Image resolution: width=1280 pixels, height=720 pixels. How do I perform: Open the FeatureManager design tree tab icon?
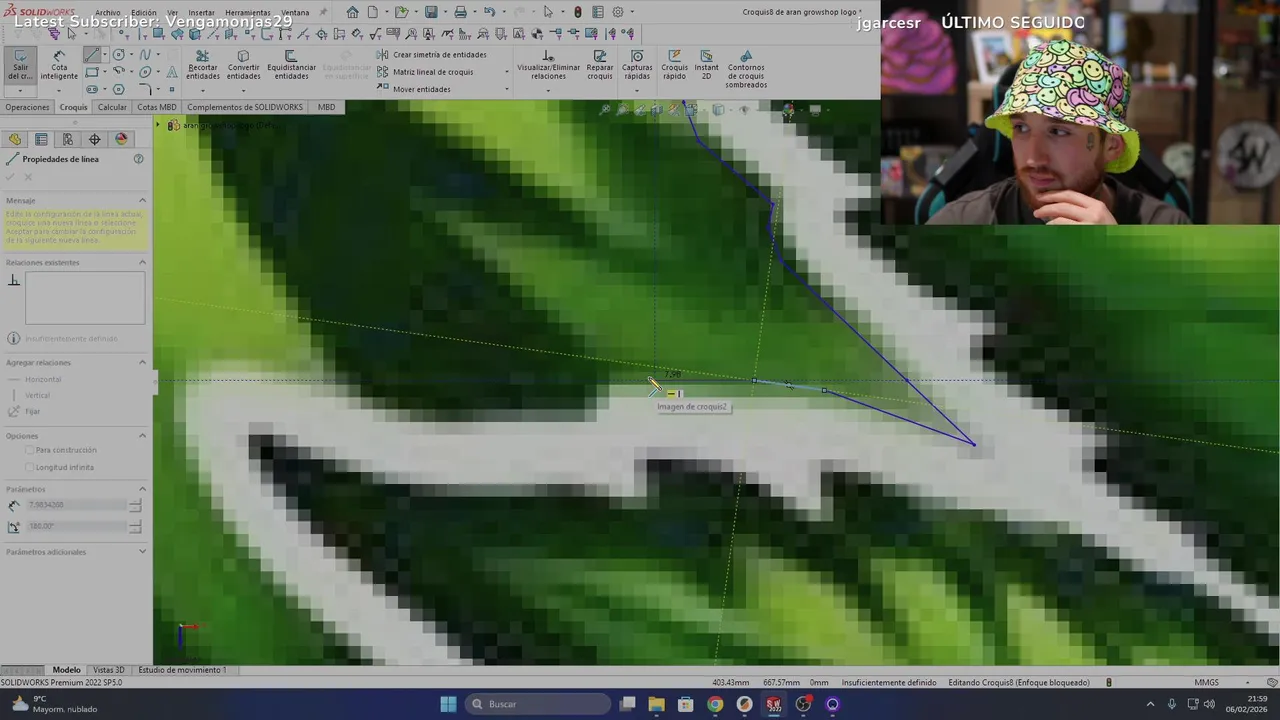point(15,139)
